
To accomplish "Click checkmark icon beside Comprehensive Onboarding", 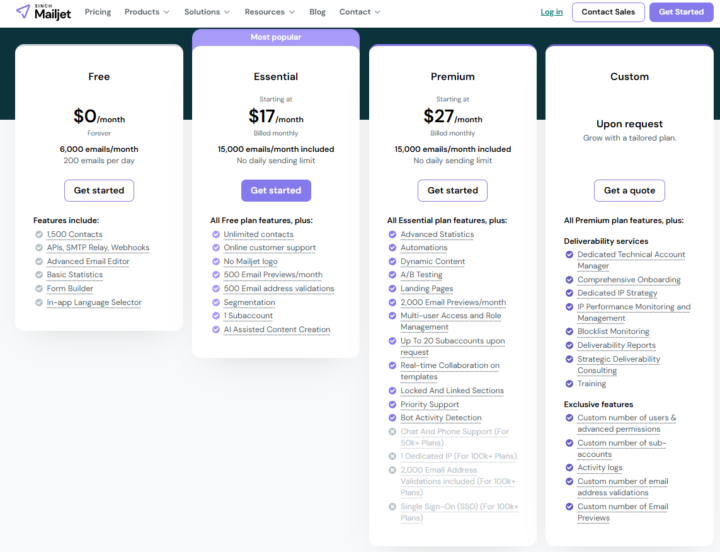I will [569, 280].
